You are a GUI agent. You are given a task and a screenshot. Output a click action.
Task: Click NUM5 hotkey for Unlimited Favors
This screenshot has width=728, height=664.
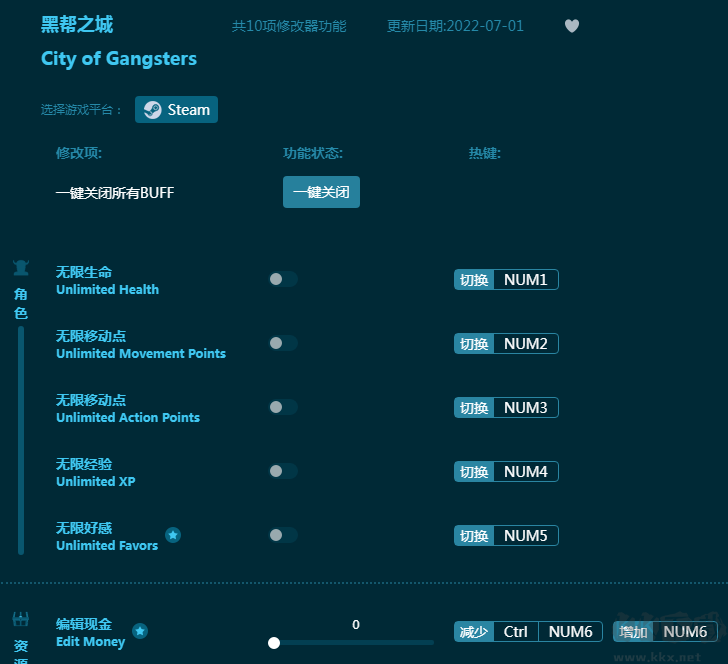coord(506,536)
